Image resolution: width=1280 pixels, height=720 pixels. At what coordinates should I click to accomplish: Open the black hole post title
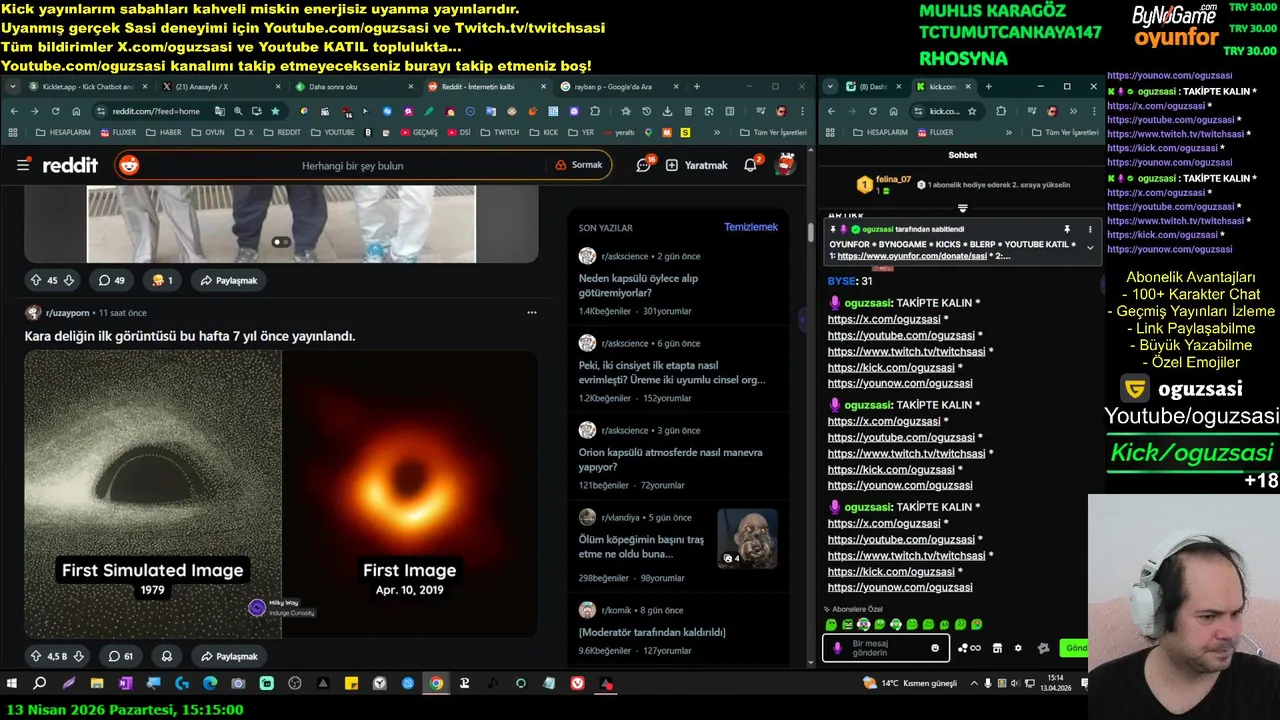point(190,336)
